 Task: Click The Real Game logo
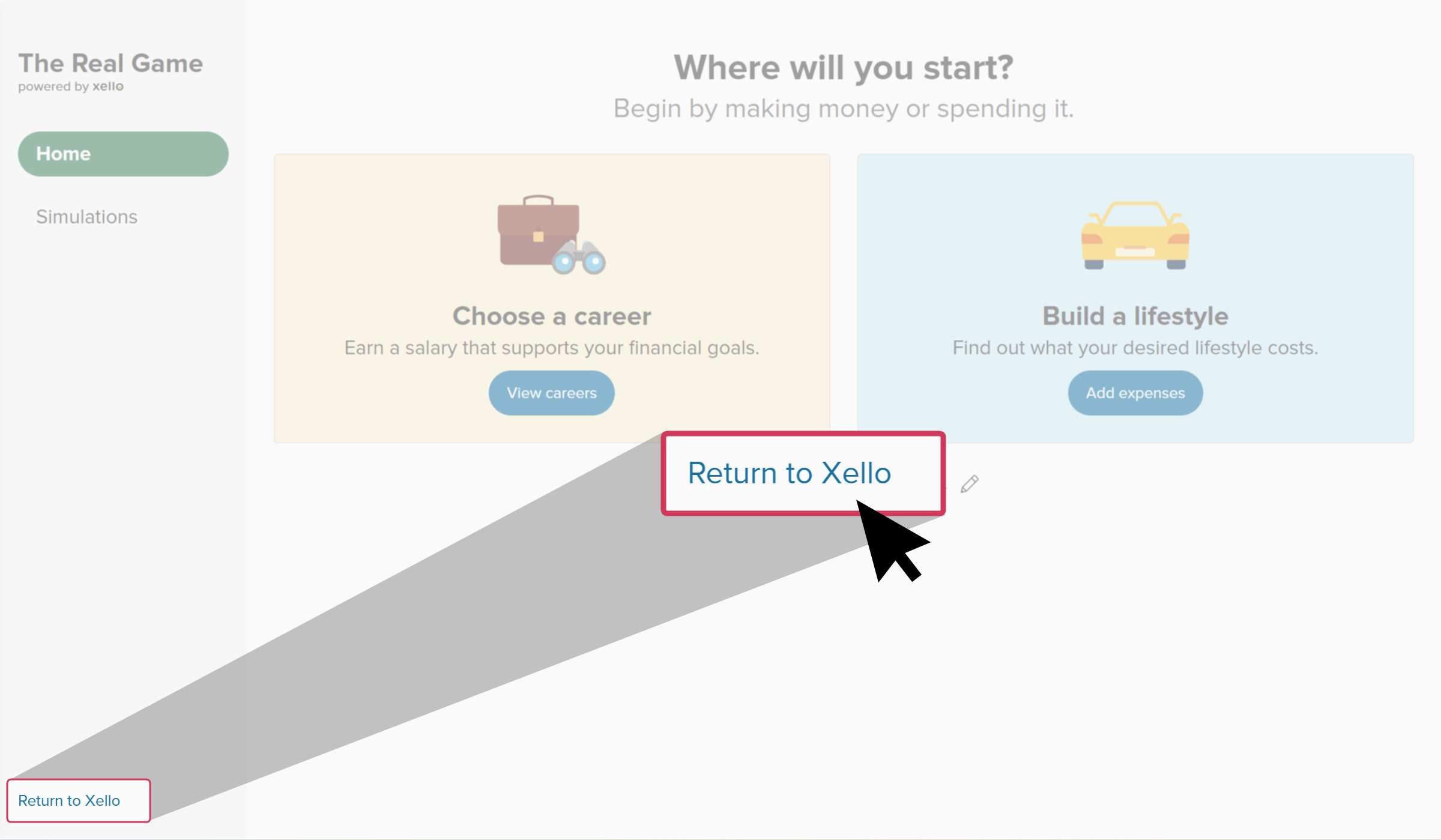point(110,64)
